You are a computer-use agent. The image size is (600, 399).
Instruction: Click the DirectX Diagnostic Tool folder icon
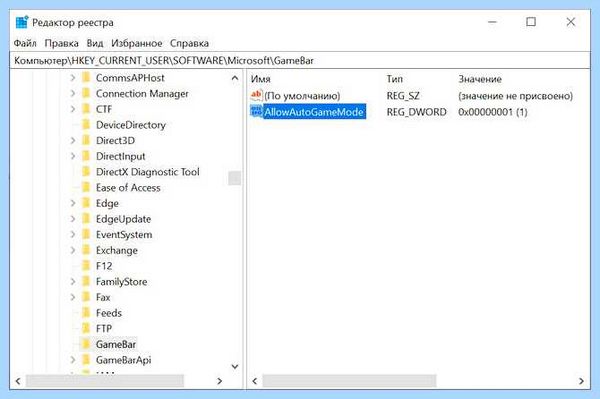coord(86,172)
